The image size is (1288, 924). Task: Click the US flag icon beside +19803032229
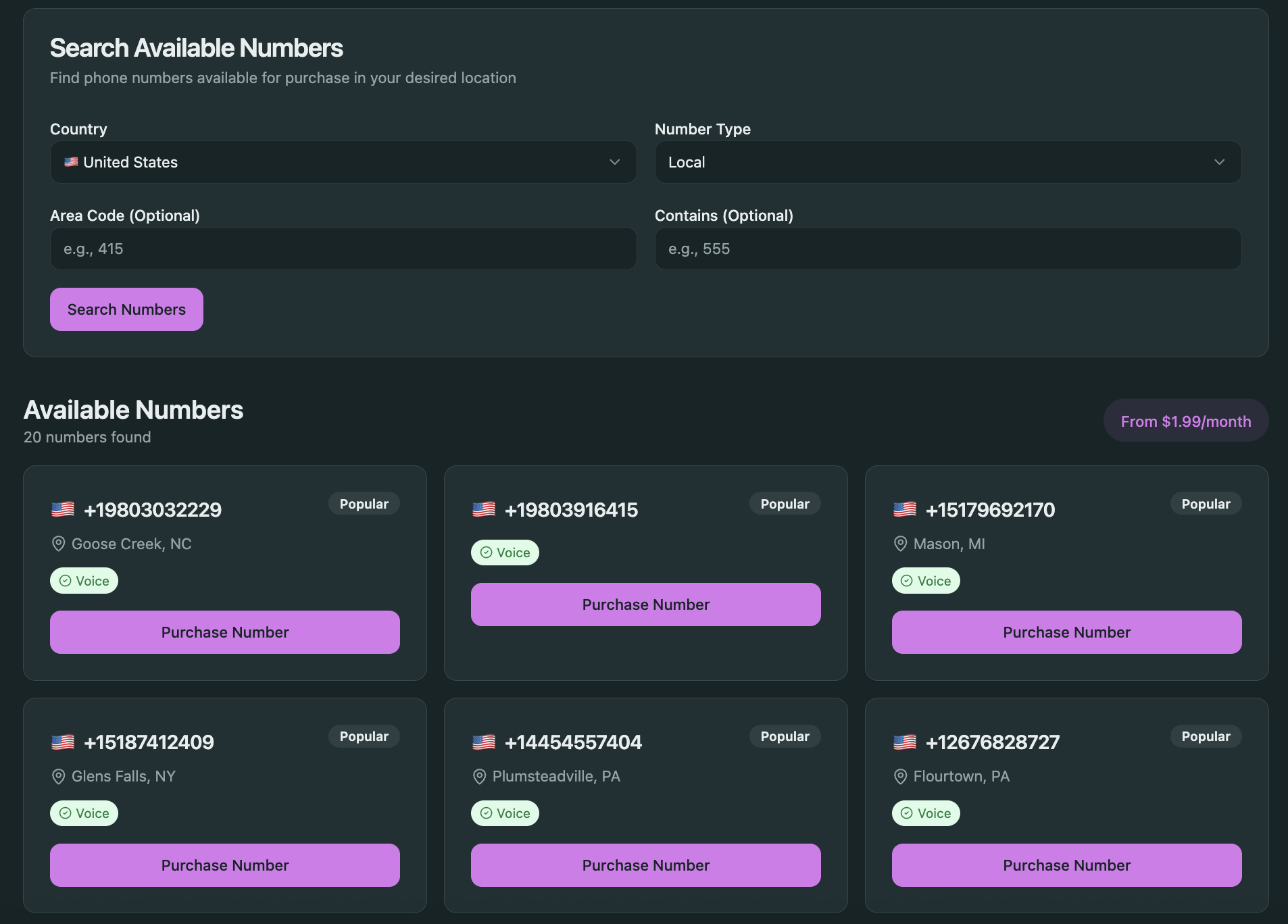point(64,509)
